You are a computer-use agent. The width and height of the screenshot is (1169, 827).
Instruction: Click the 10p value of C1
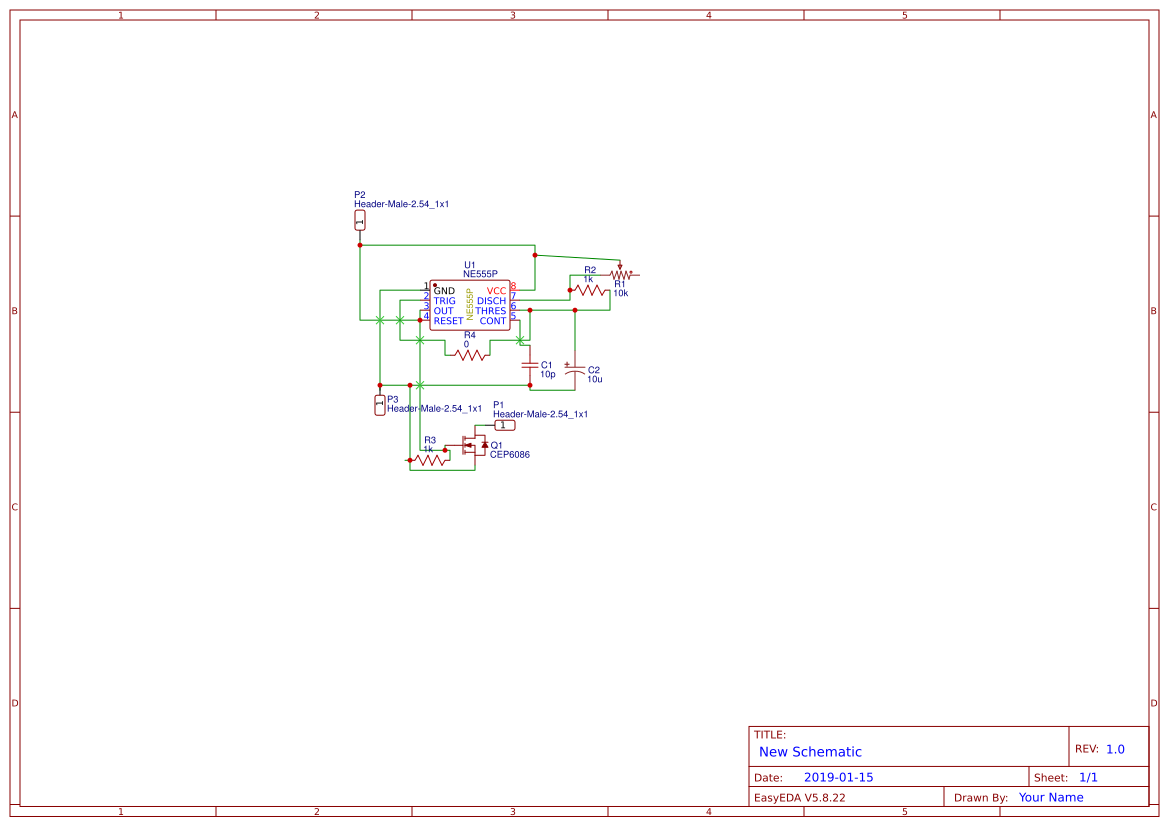tap(548, 374)
